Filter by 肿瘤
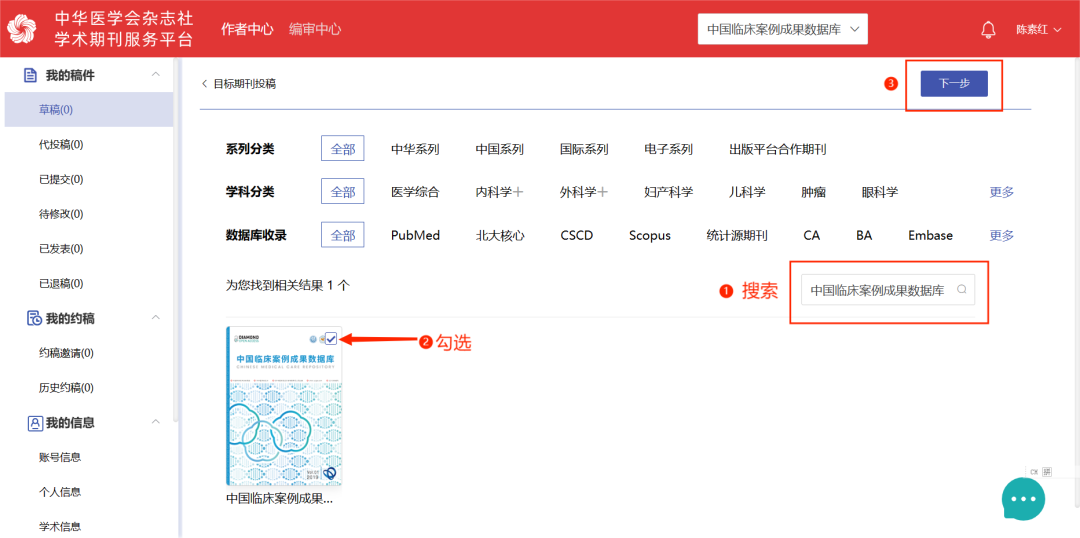The width and height of the screenshot is (1080, 538). click(813, 192)
